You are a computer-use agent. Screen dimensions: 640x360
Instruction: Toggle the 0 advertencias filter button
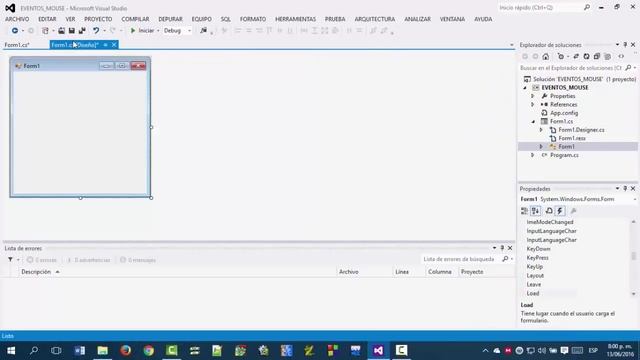pos(89,260)
